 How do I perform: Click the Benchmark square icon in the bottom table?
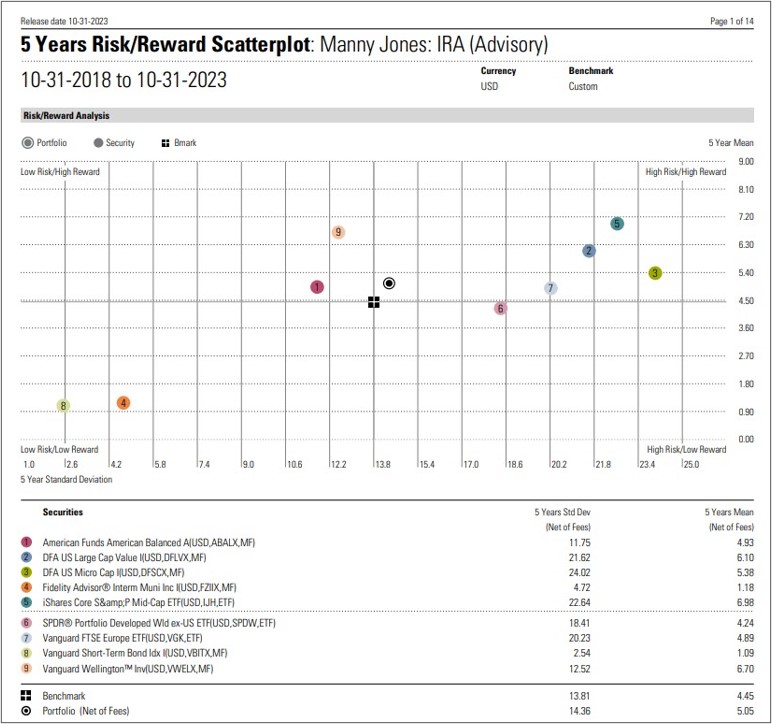26,695
